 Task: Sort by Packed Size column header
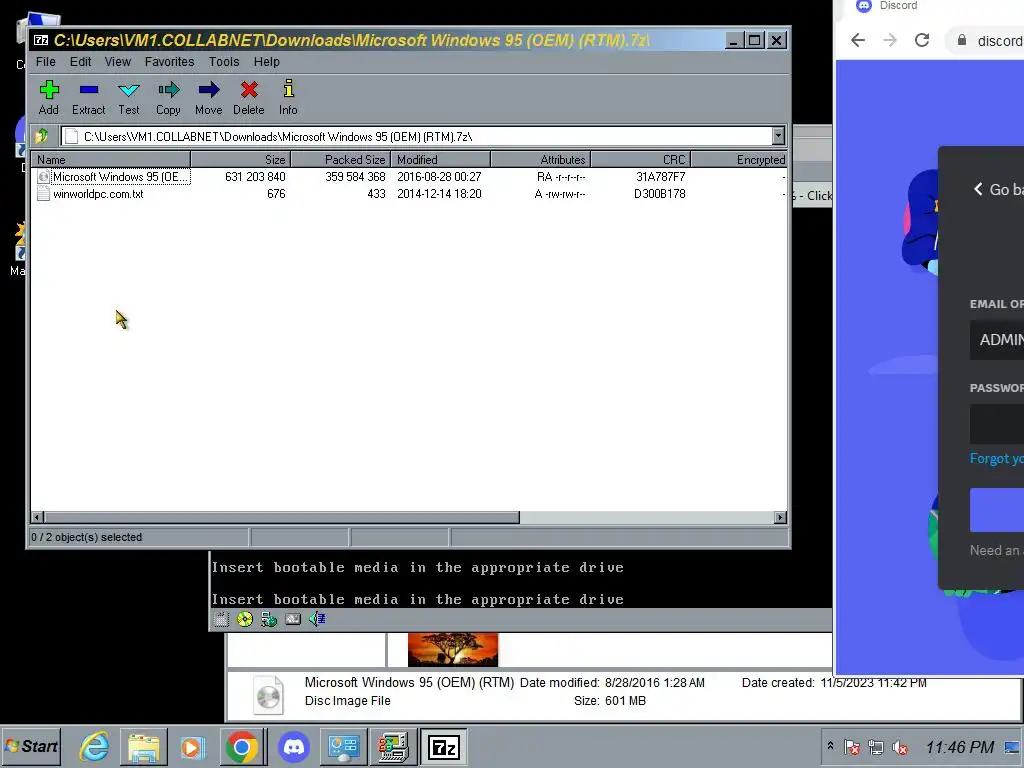click(341, 159)
